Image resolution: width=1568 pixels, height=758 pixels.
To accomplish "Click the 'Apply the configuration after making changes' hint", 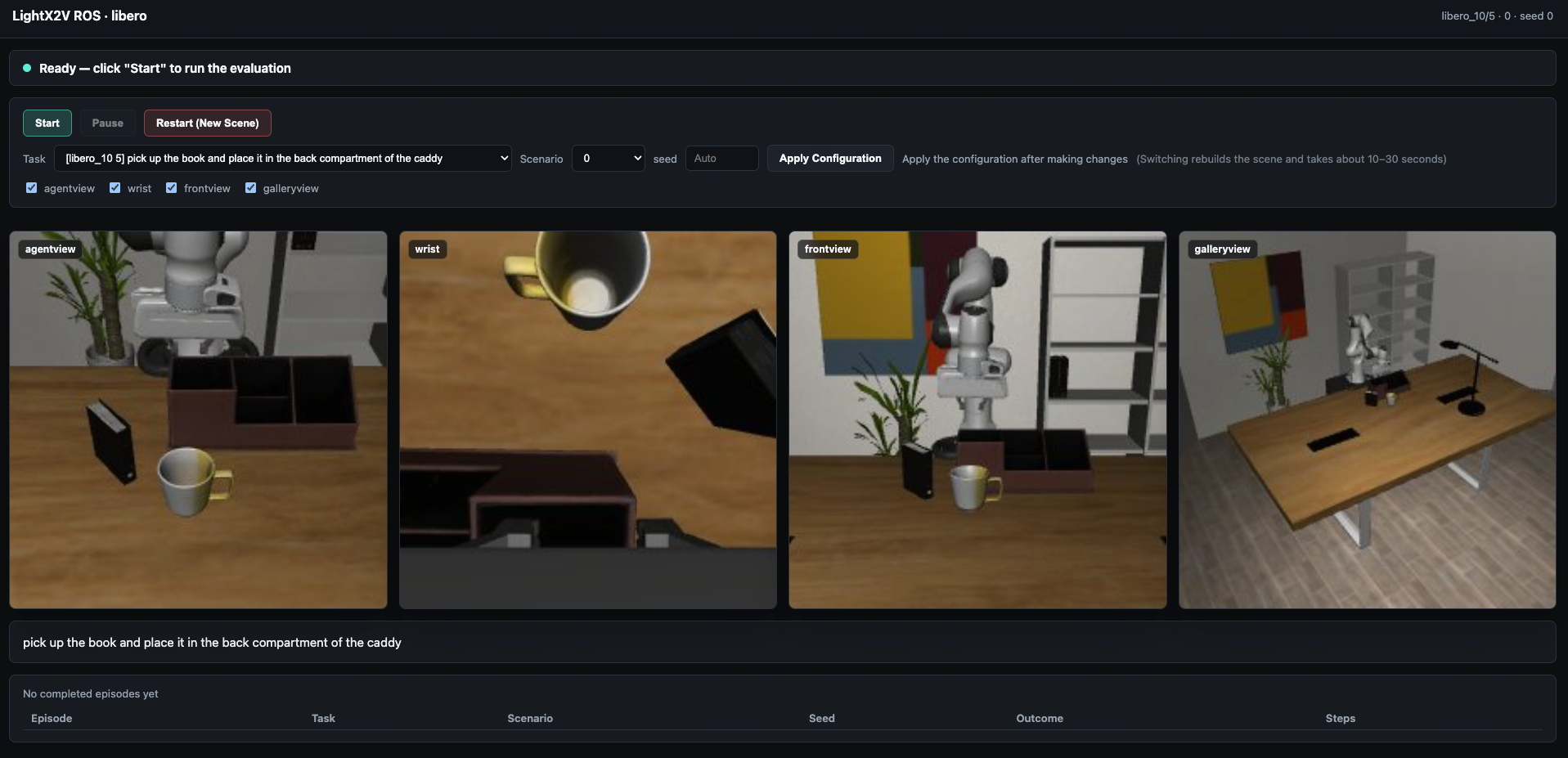I will point(1015,159).
